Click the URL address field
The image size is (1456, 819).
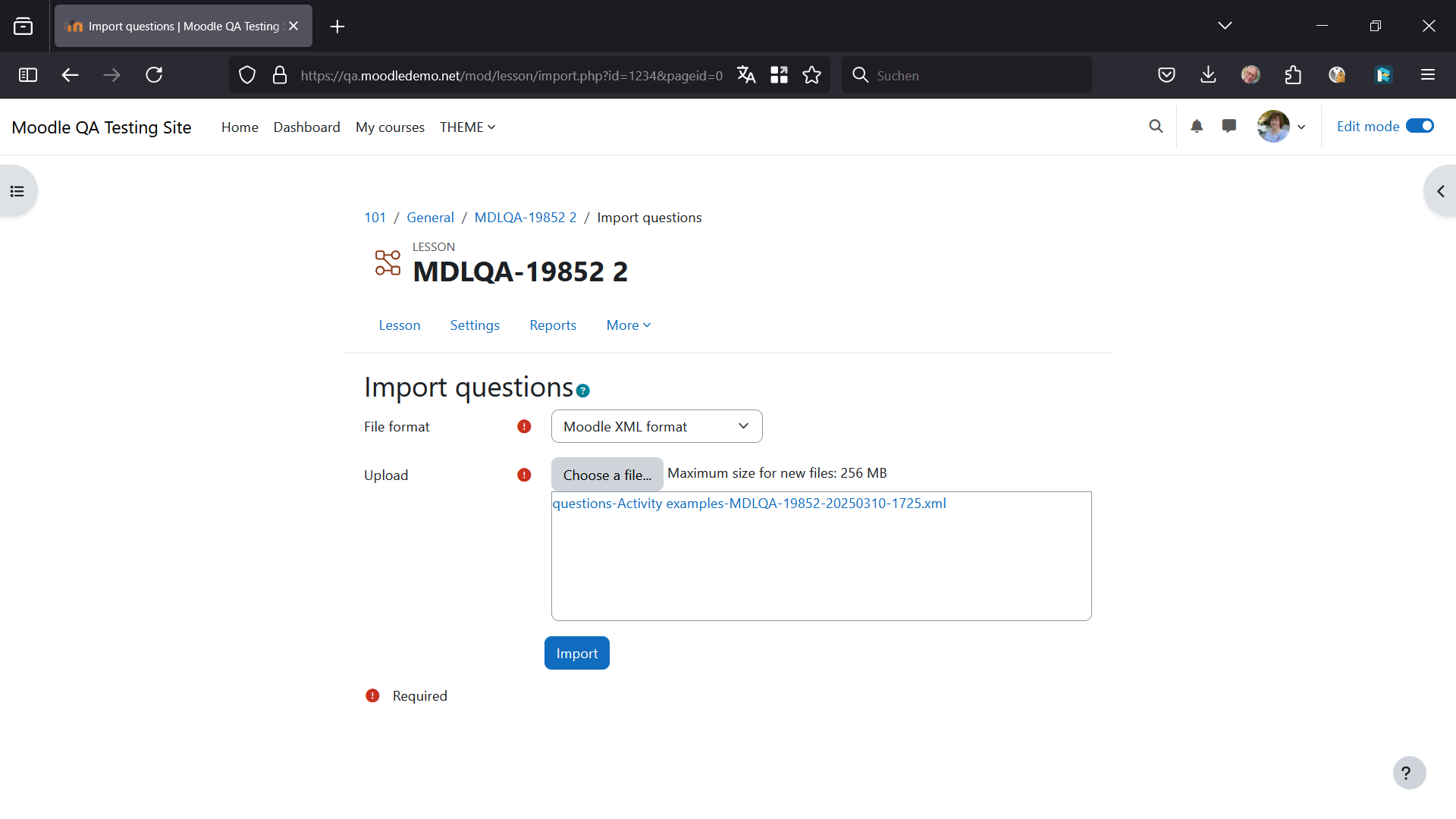[512, 76]
